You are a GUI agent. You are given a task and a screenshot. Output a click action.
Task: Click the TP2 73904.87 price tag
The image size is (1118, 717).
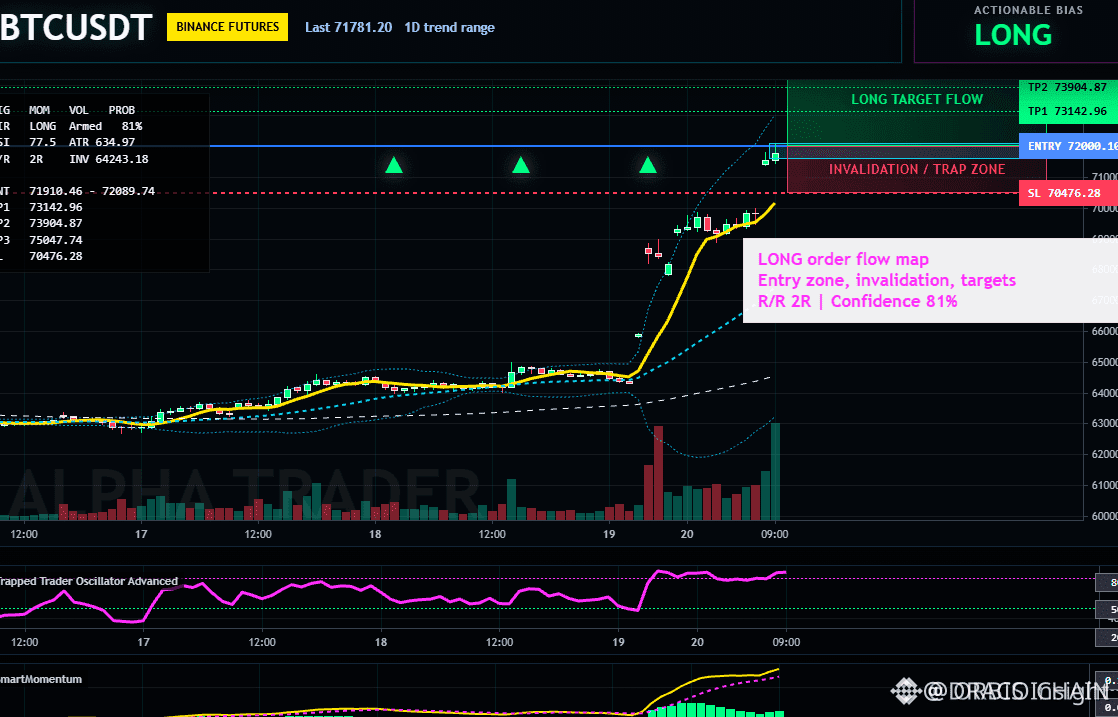click(1067, 88)
